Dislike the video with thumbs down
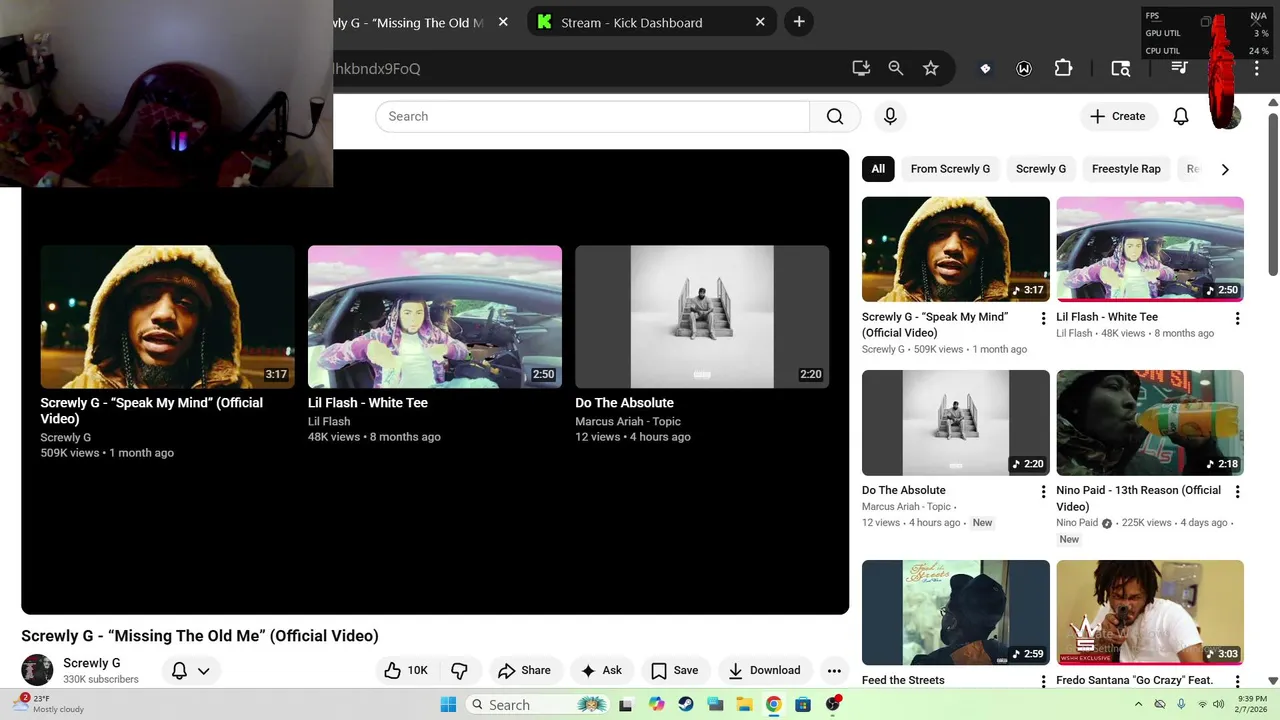Viewport: 1280px width, 720px height. pos(460,670)
